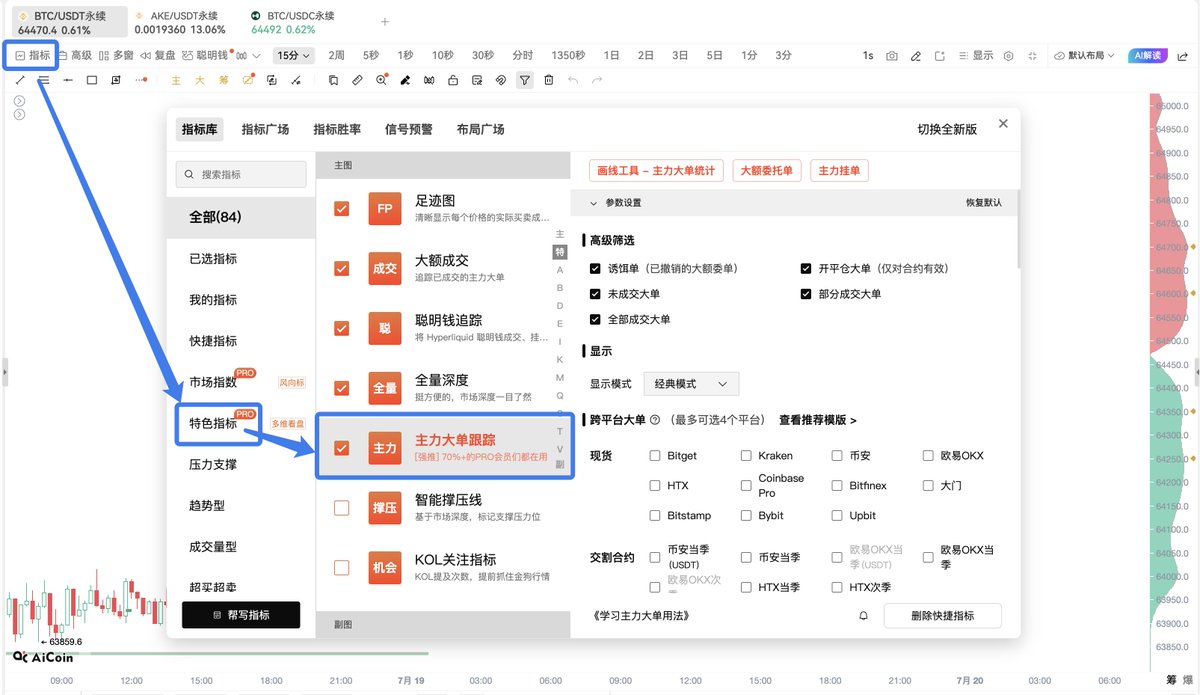Click the 搜索指标 search field

click(241, 174)
